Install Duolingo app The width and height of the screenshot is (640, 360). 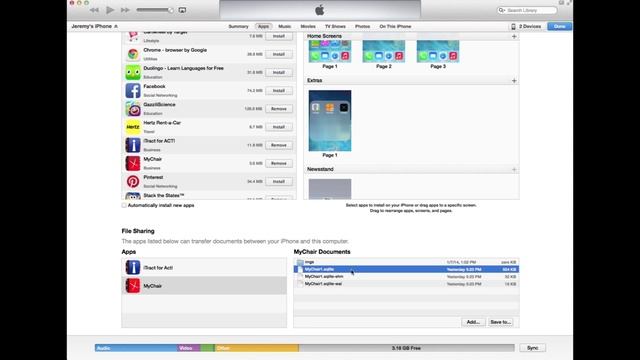point(279,72)
